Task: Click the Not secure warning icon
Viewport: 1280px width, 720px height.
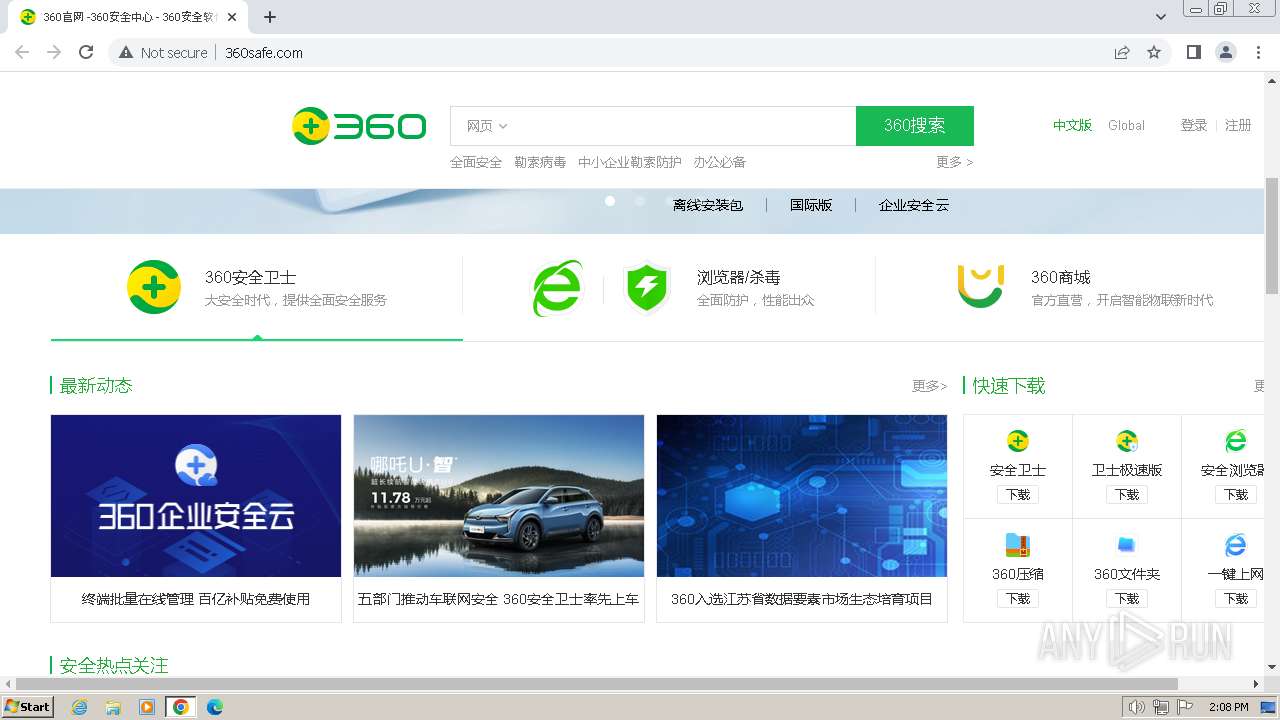Action: (x=126, y=52)
